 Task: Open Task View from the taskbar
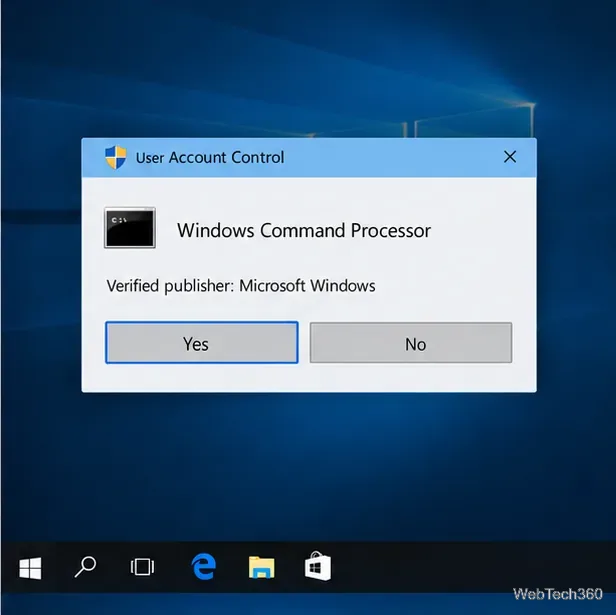pyautogui.click(x=142, y=567)
